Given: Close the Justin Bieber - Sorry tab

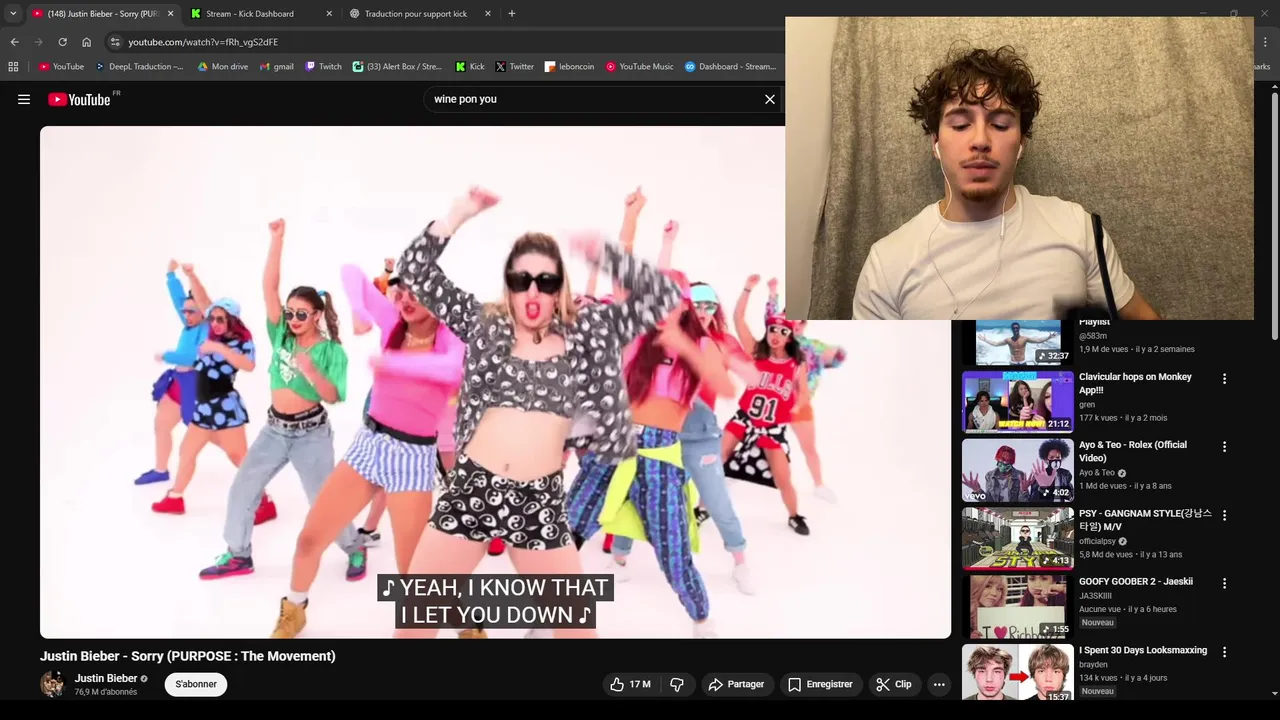Looking at the screenshot, I should [170, 14].
